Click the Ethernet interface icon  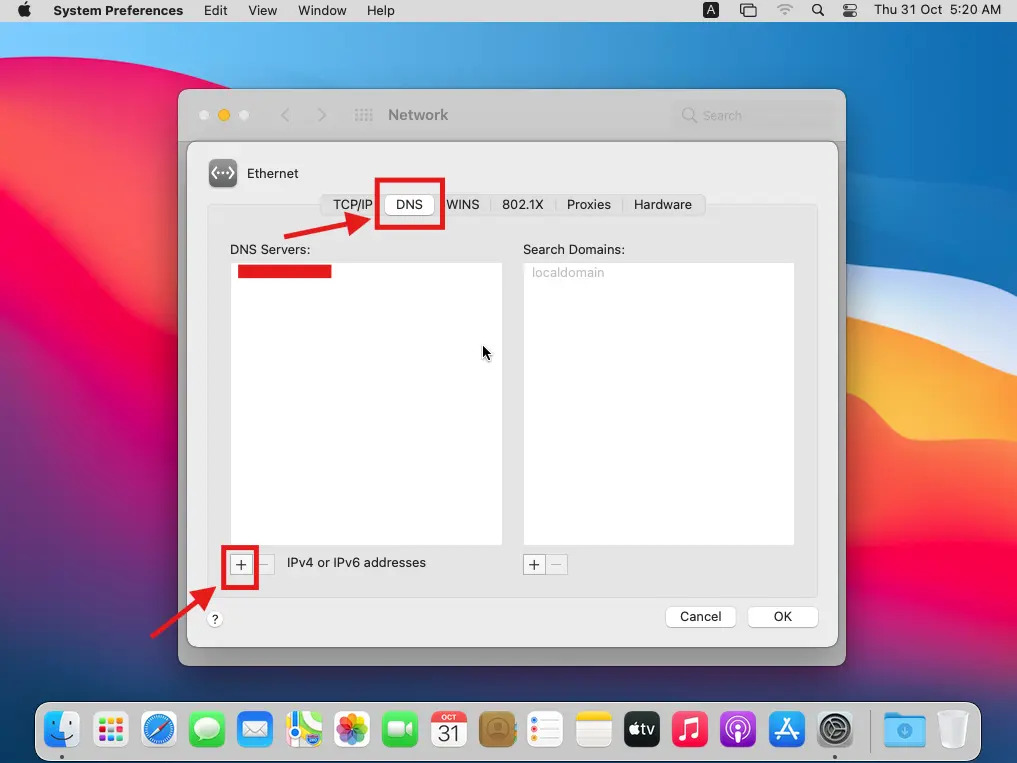(222, 173)
